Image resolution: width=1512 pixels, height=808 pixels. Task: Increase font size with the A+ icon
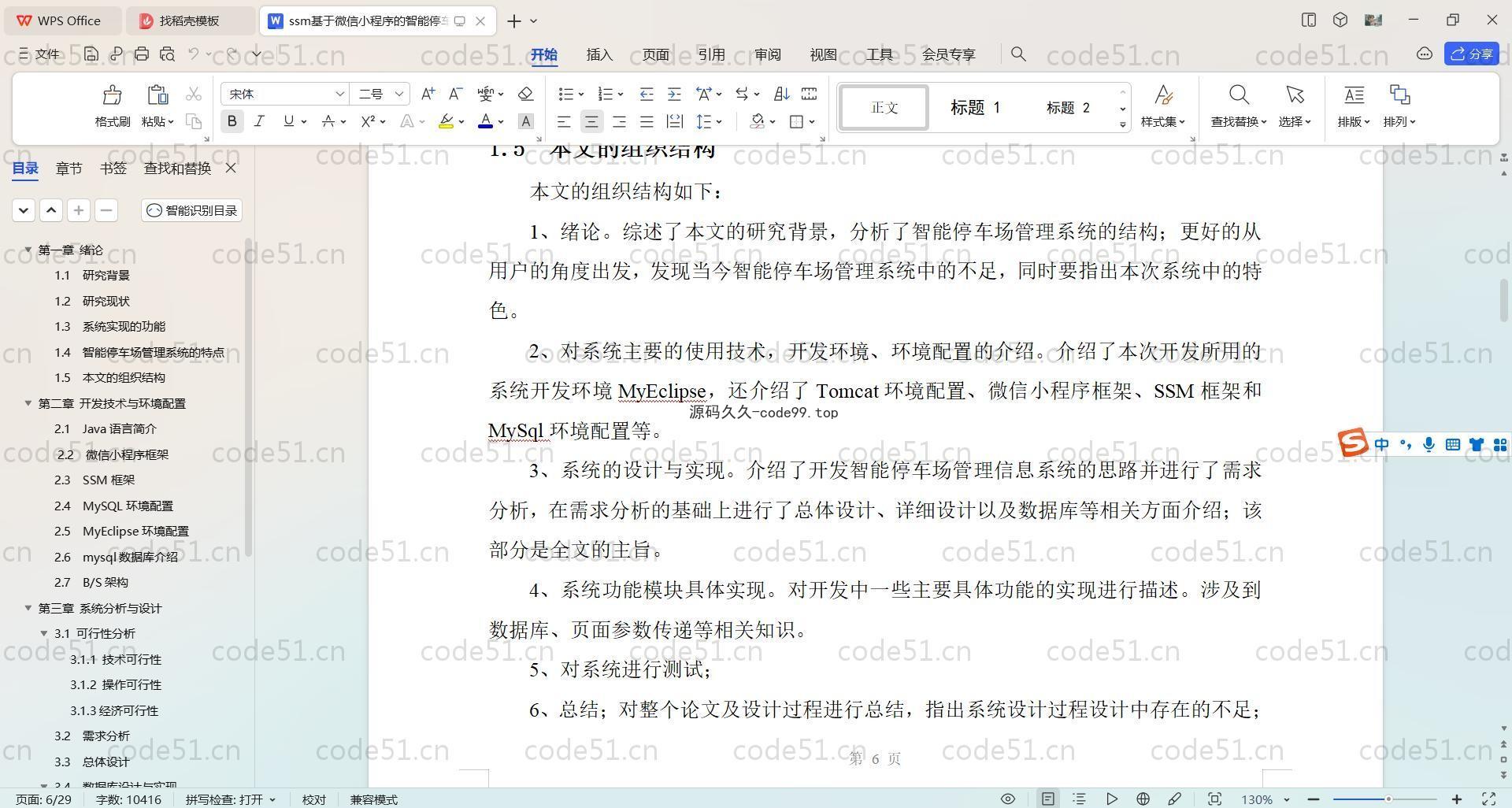point(428,94)
